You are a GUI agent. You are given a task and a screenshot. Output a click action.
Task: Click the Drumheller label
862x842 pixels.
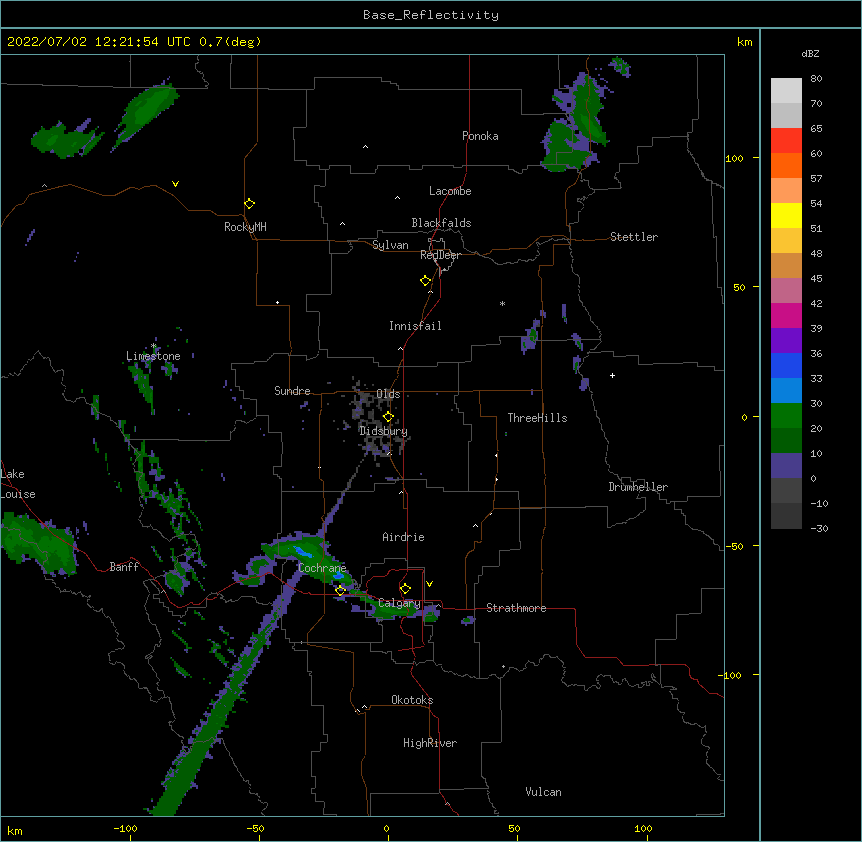(x=638, y=487)
